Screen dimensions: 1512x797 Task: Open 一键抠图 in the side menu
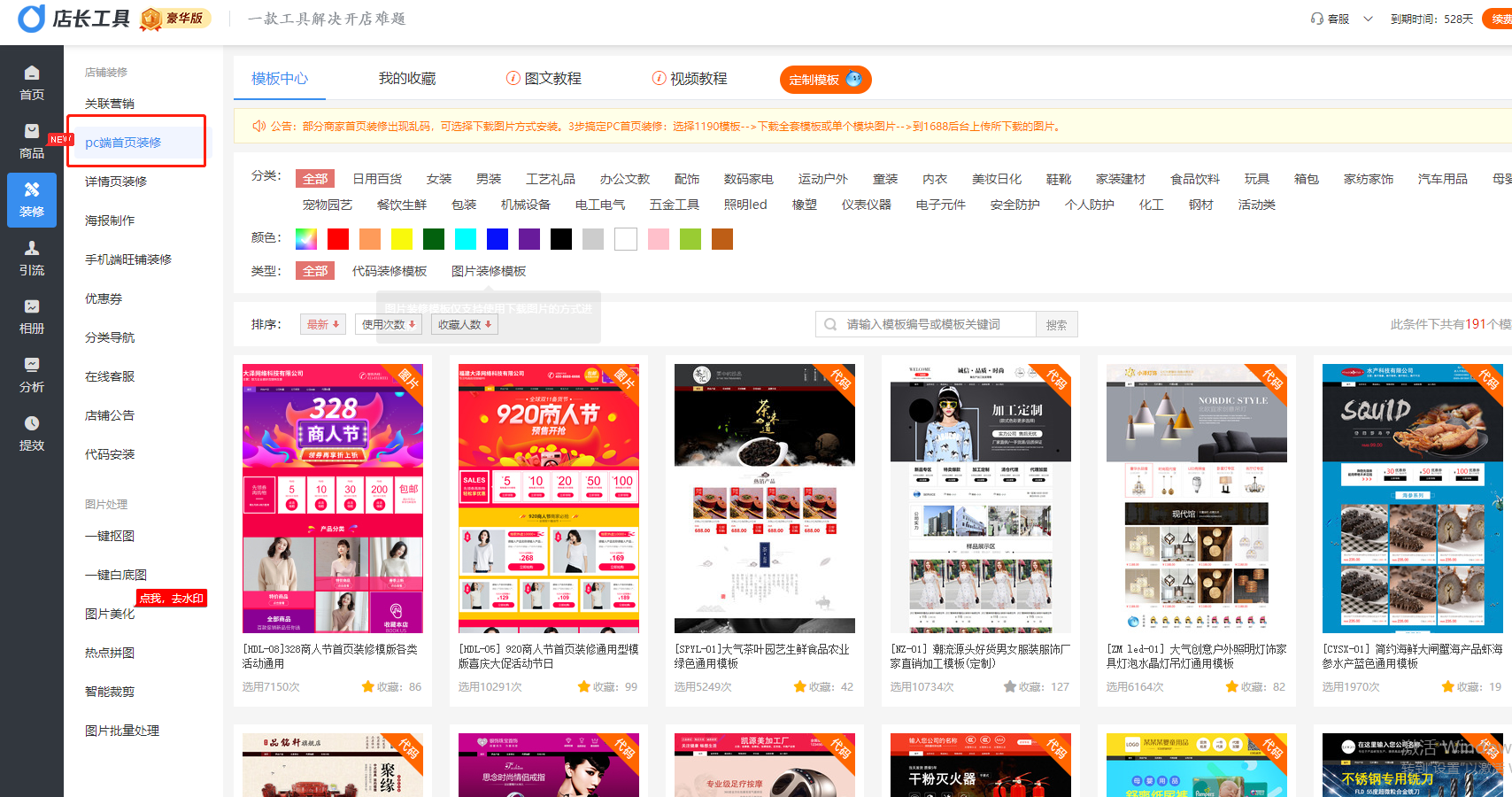(x=110, y=536)
